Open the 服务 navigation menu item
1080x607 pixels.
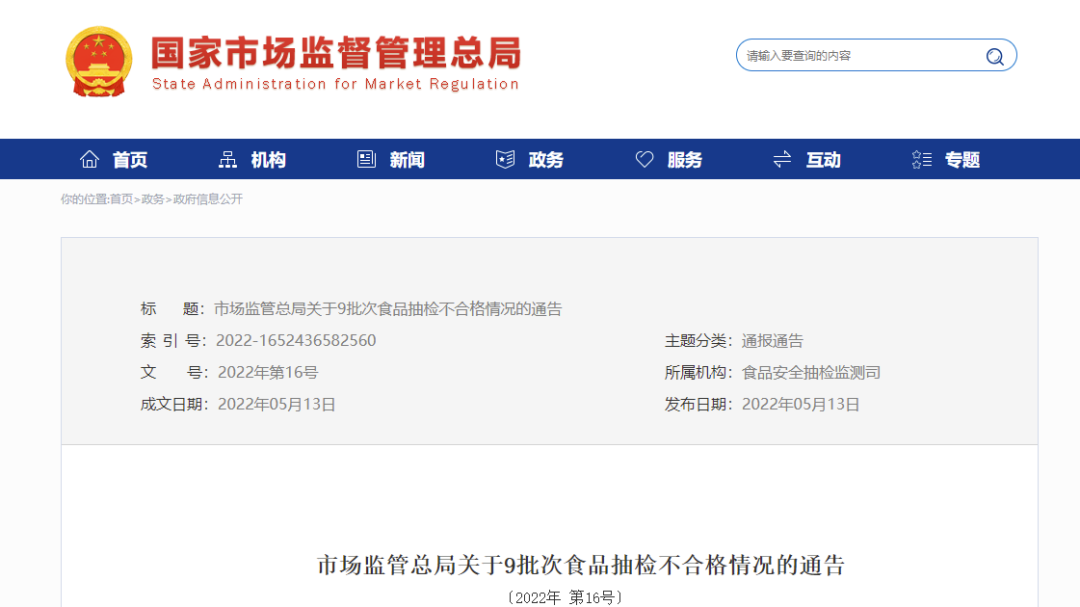[x=685, y=160]
